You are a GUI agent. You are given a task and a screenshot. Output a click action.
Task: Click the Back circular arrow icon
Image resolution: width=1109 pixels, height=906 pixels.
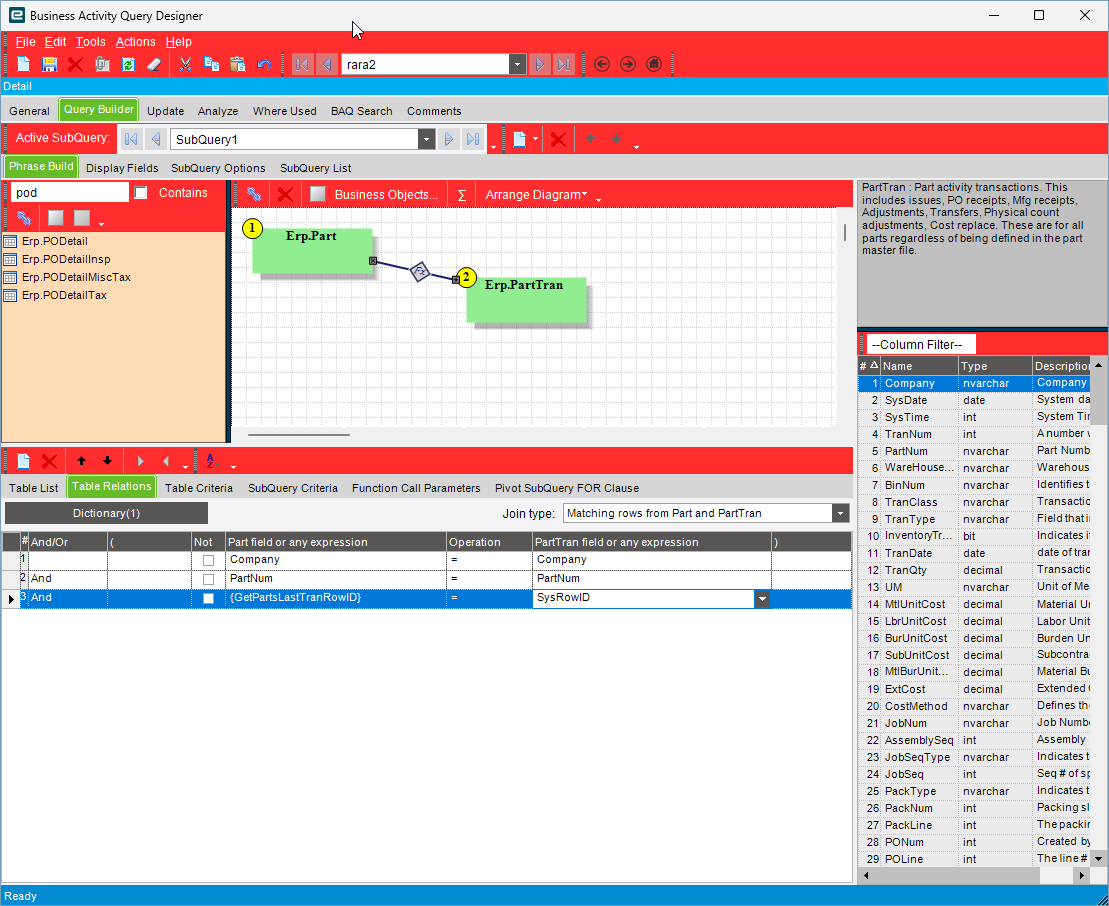(x=602, y=64)
